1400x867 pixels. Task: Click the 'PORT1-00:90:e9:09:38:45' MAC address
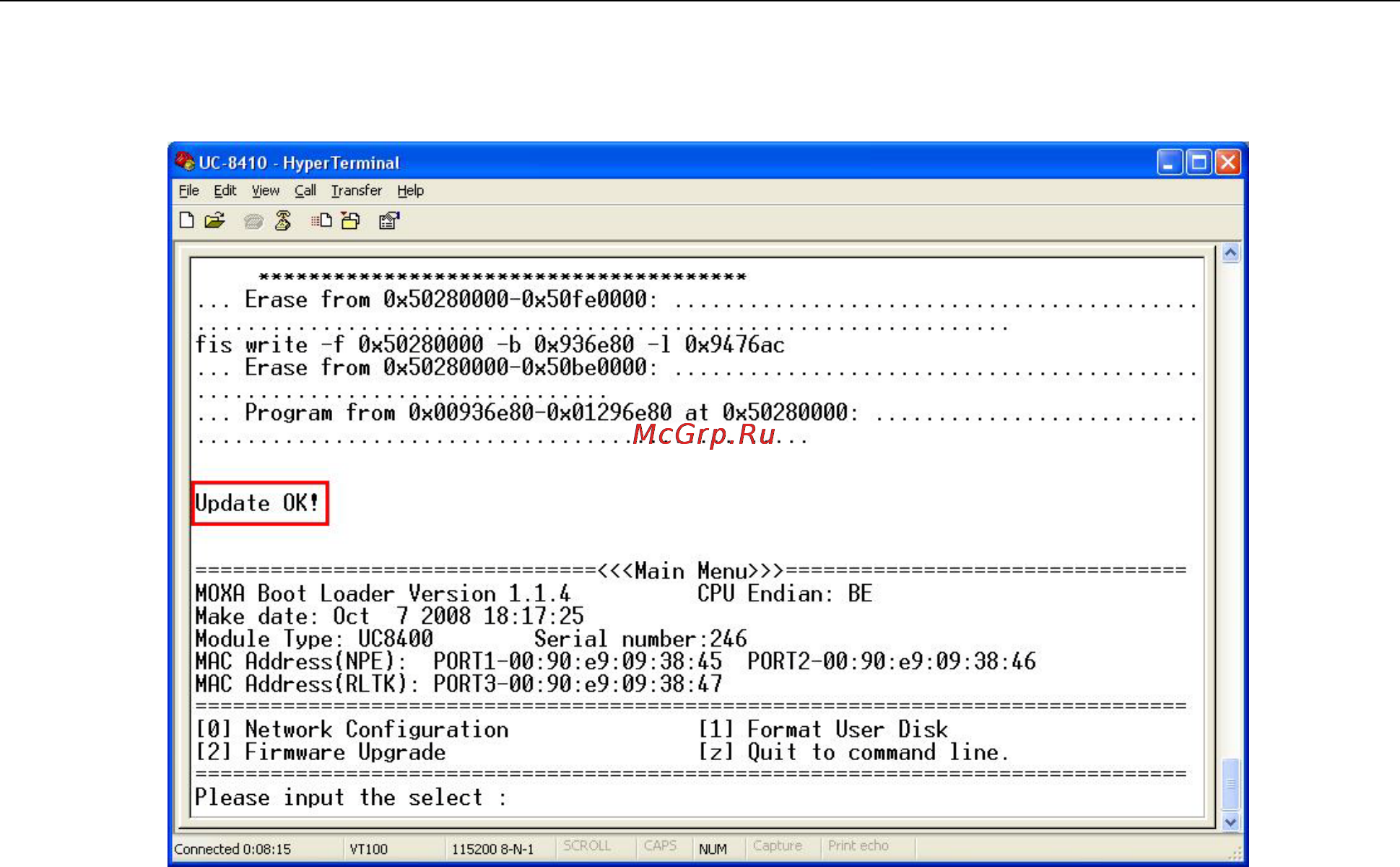(x=578, y=662)
